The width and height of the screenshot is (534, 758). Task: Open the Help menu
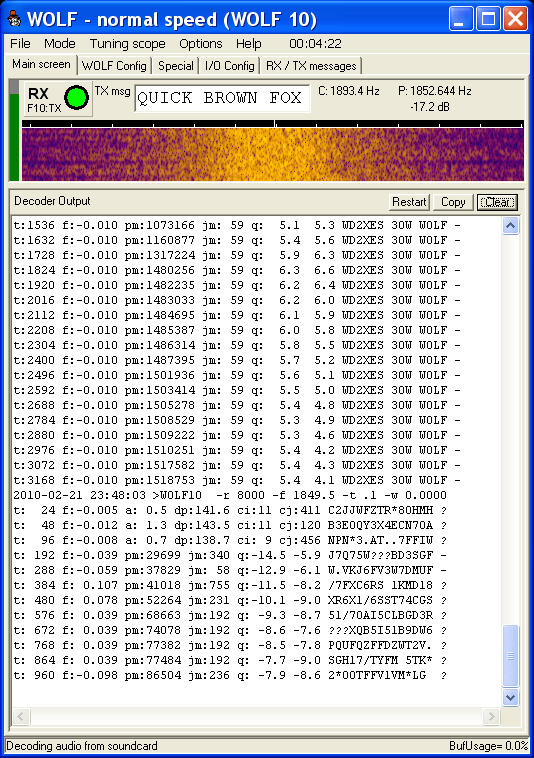(x=248, y=44)
